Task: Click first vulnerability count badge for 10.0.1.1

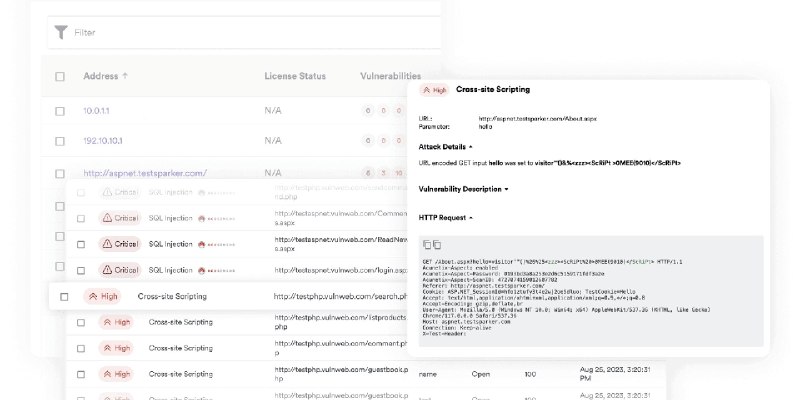Action: coord(367,110)
